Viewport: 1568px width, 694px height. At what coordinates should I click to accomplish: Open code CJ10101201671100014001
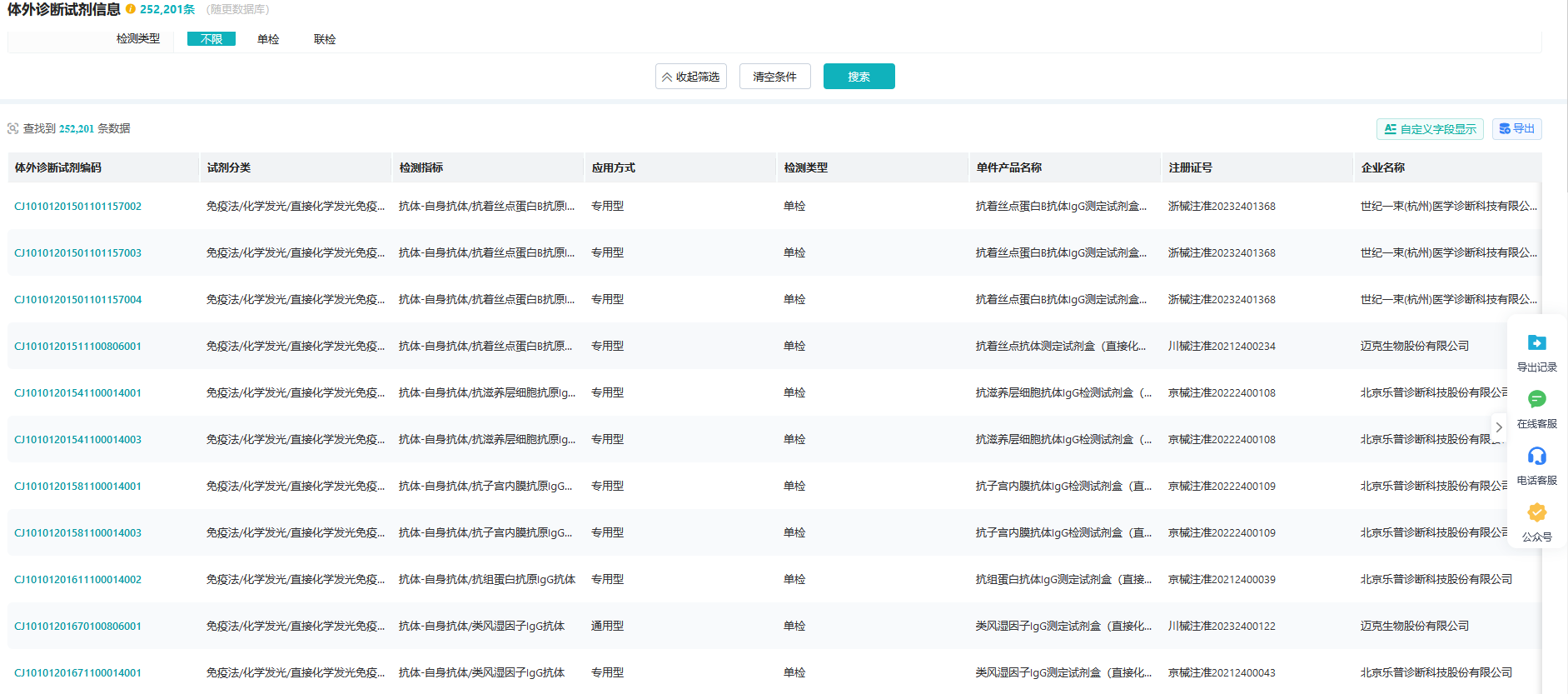click(78, 672)
